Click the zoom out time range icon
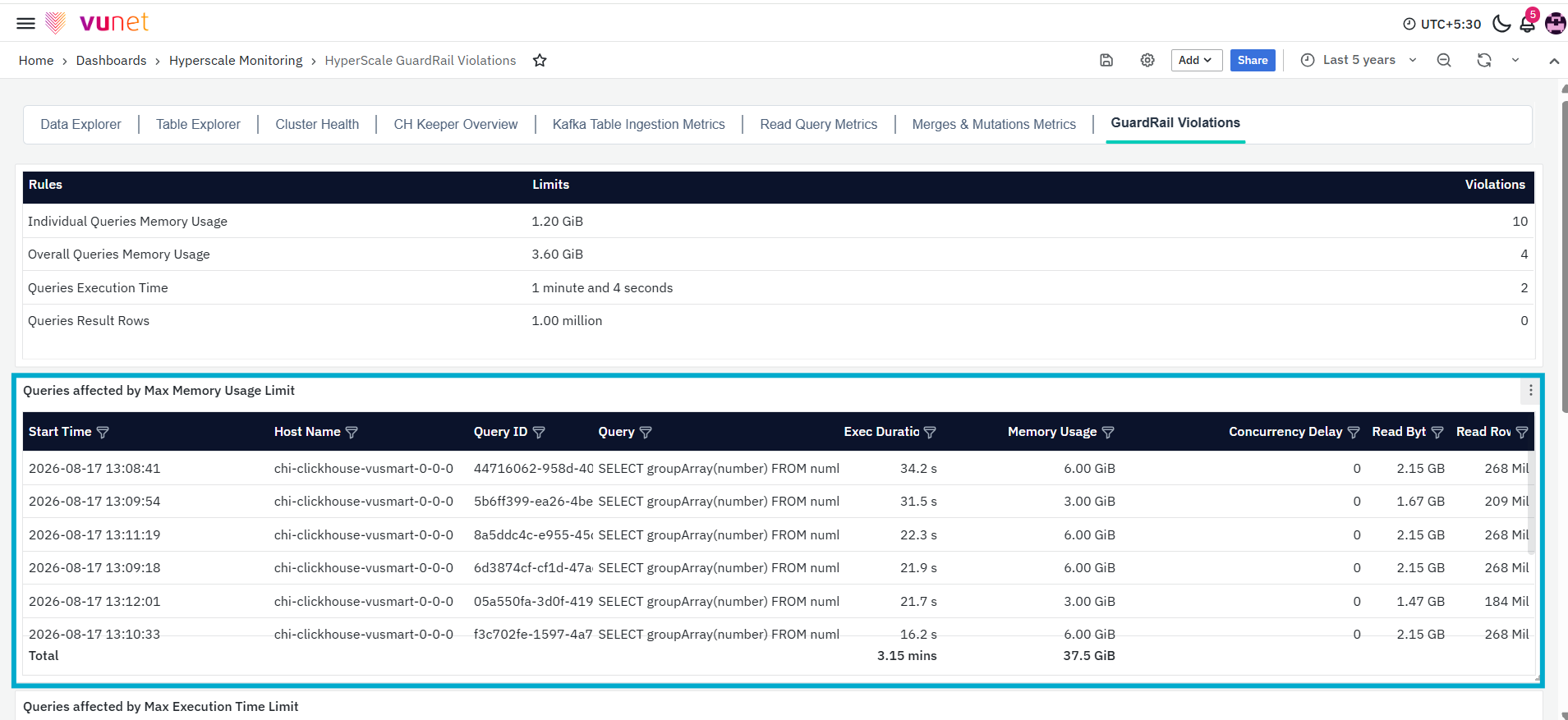This screenshot has height=720, width=1568. pyautogui.click(x=1444, y=60)
